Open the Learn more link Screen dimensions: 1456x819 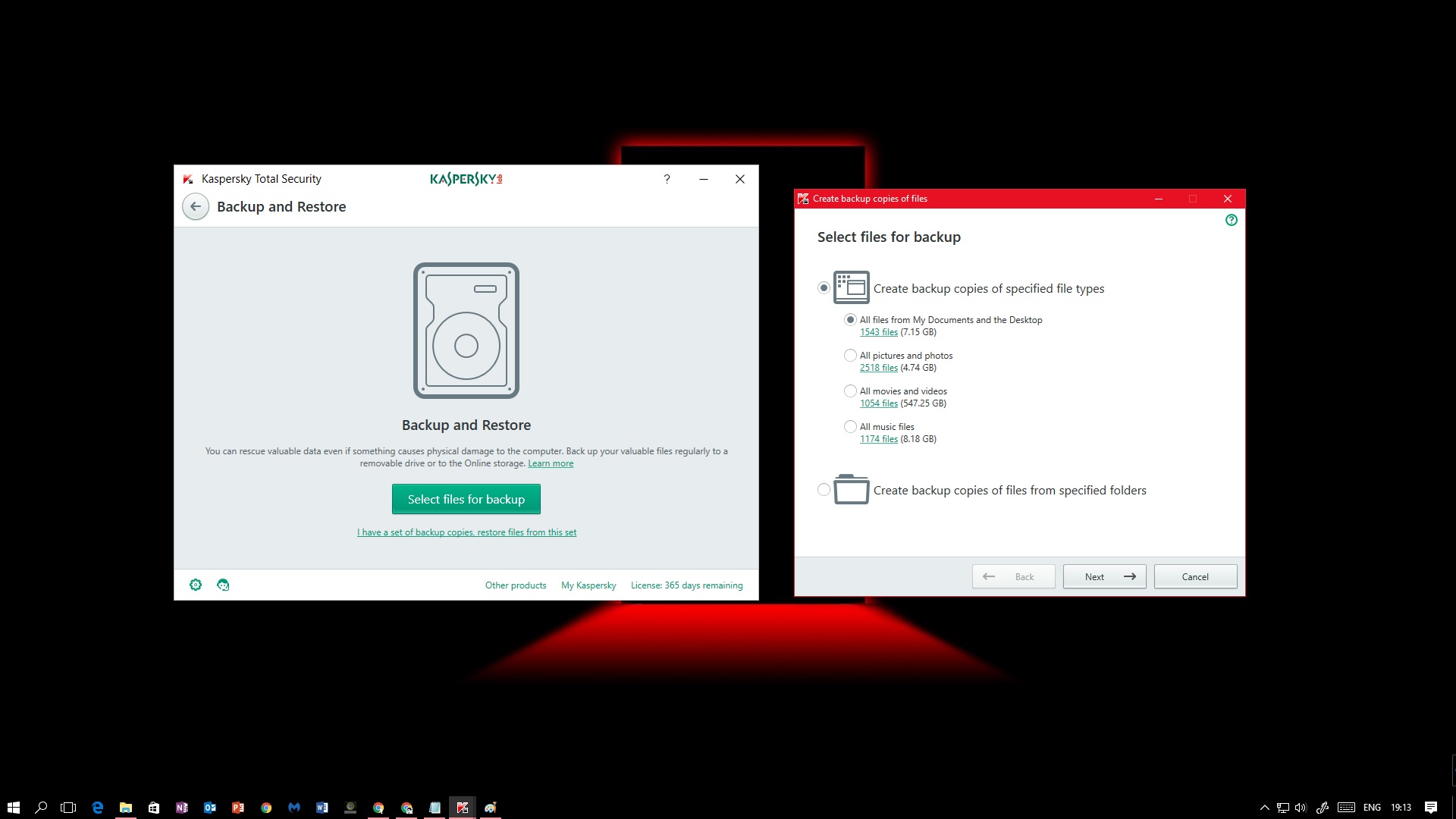click(551, 463)
